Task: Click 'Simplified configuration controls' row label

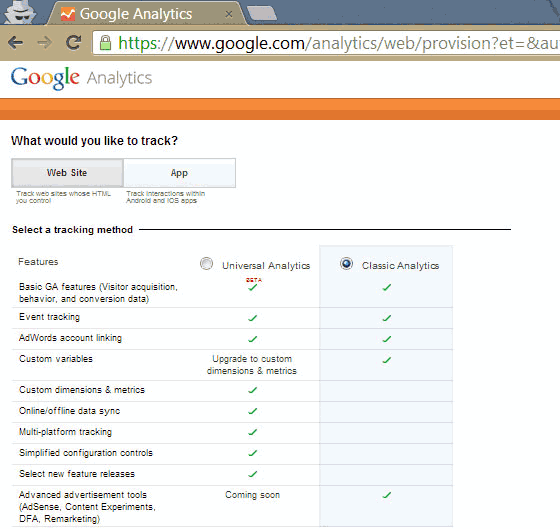Action: [x=86, y=453]
